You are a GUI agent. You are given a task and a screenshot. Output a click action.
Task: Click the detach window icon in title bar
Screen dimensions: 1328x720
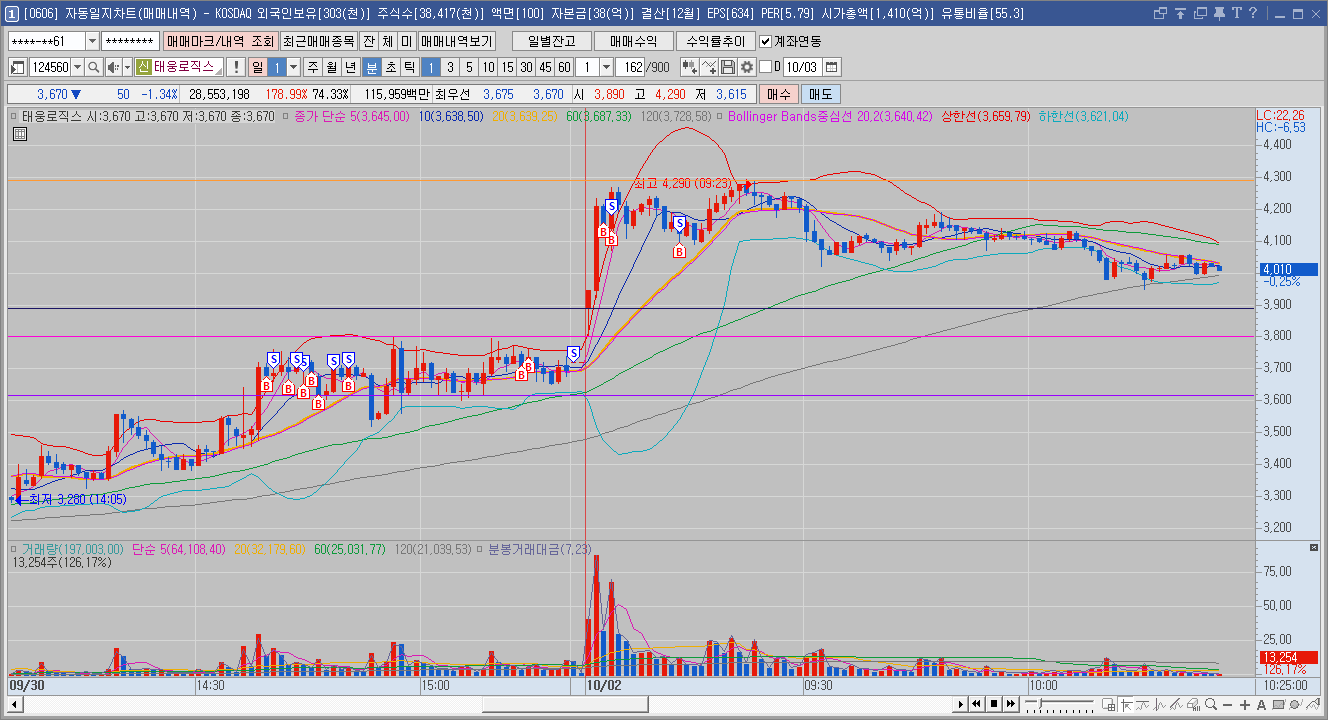click(1160, 13)
